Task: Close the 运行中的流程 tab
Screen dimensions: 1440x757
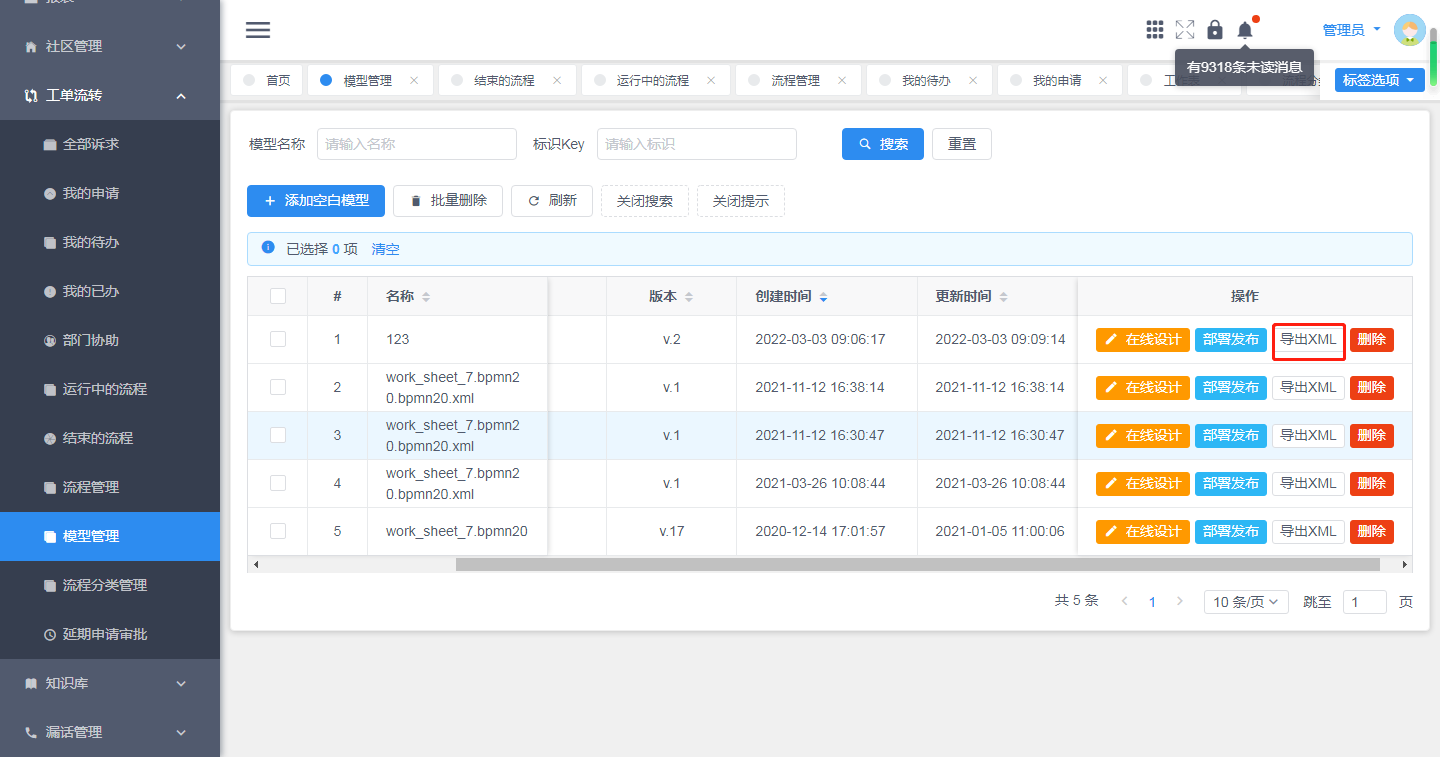Action: (711, 80)
